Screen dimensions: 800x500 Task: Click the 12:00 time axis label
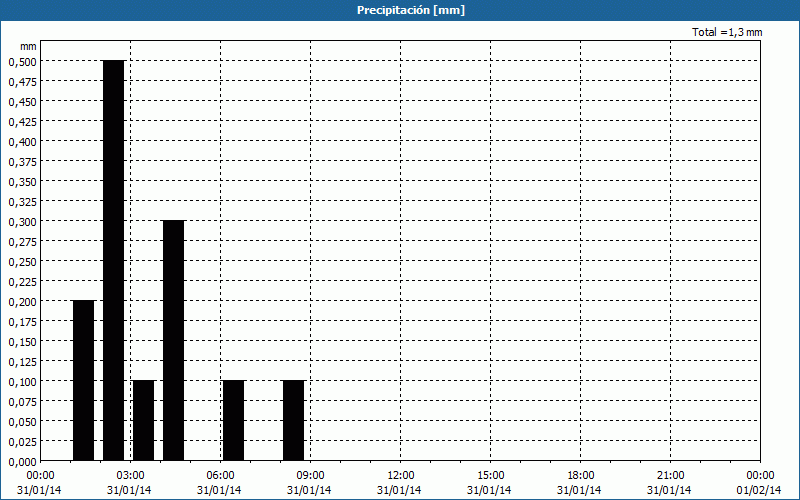pyautogui.click(x=401, y=476)
